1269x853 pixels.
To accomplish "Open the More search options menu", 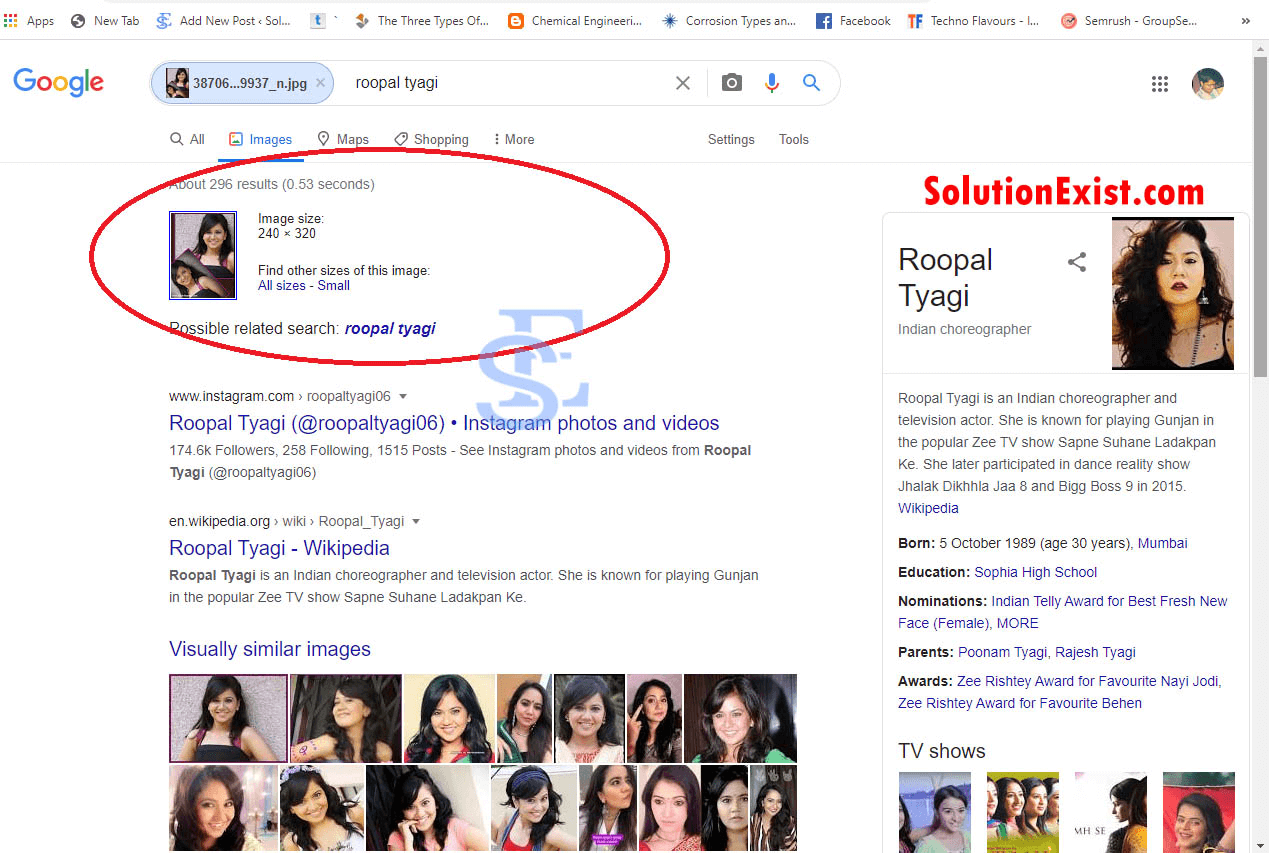I will pyautogui.click(x=513, y=139).
